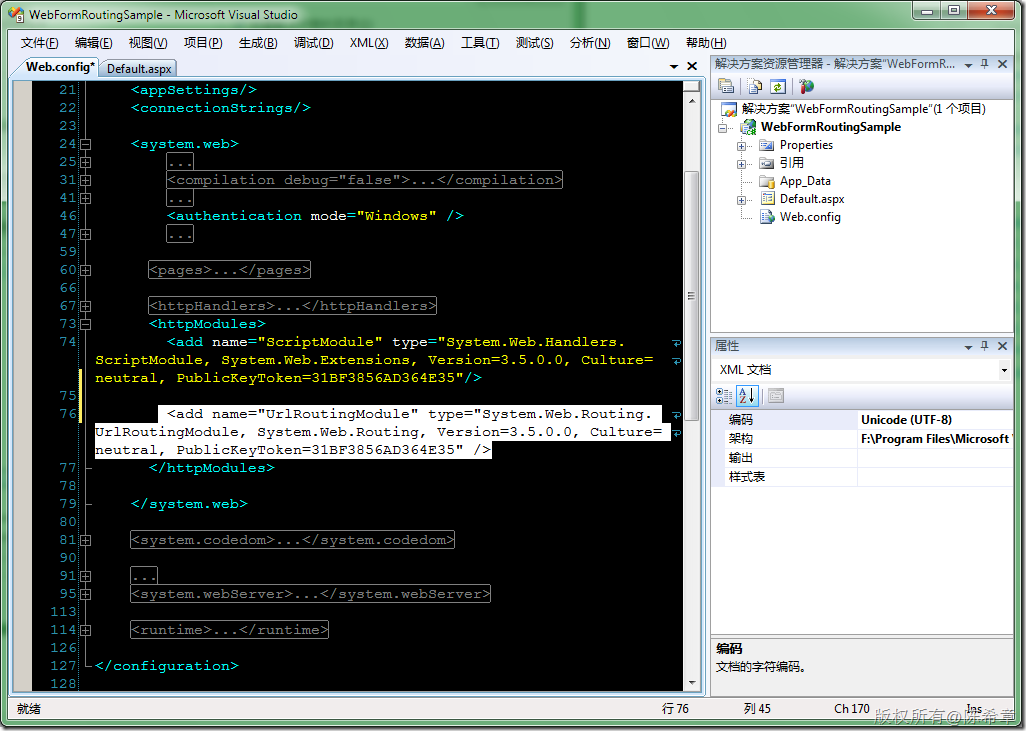Pin the Solution Explorer panel
The height and width of the screenshot is (731, 1026).
pos(985,64)
